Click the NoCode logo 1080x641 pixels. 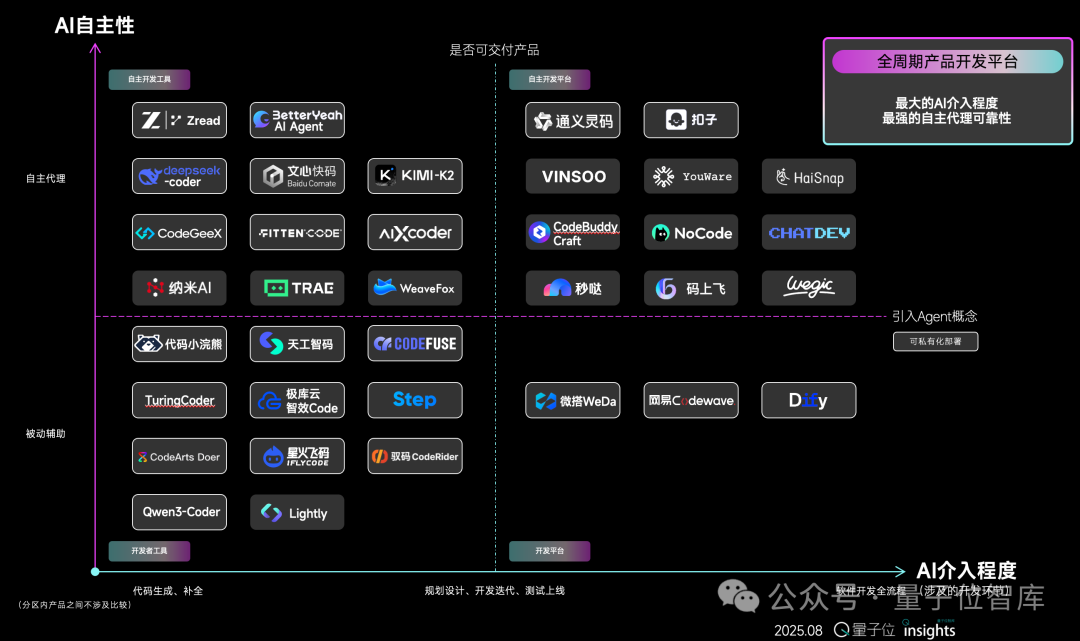(691, 232)
